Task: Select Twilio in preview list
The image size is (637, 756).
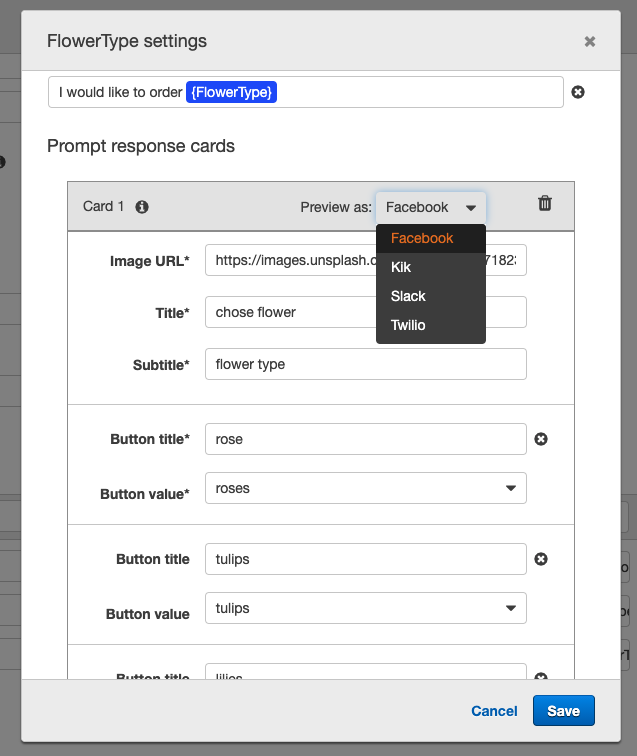Action: point(431,325)
